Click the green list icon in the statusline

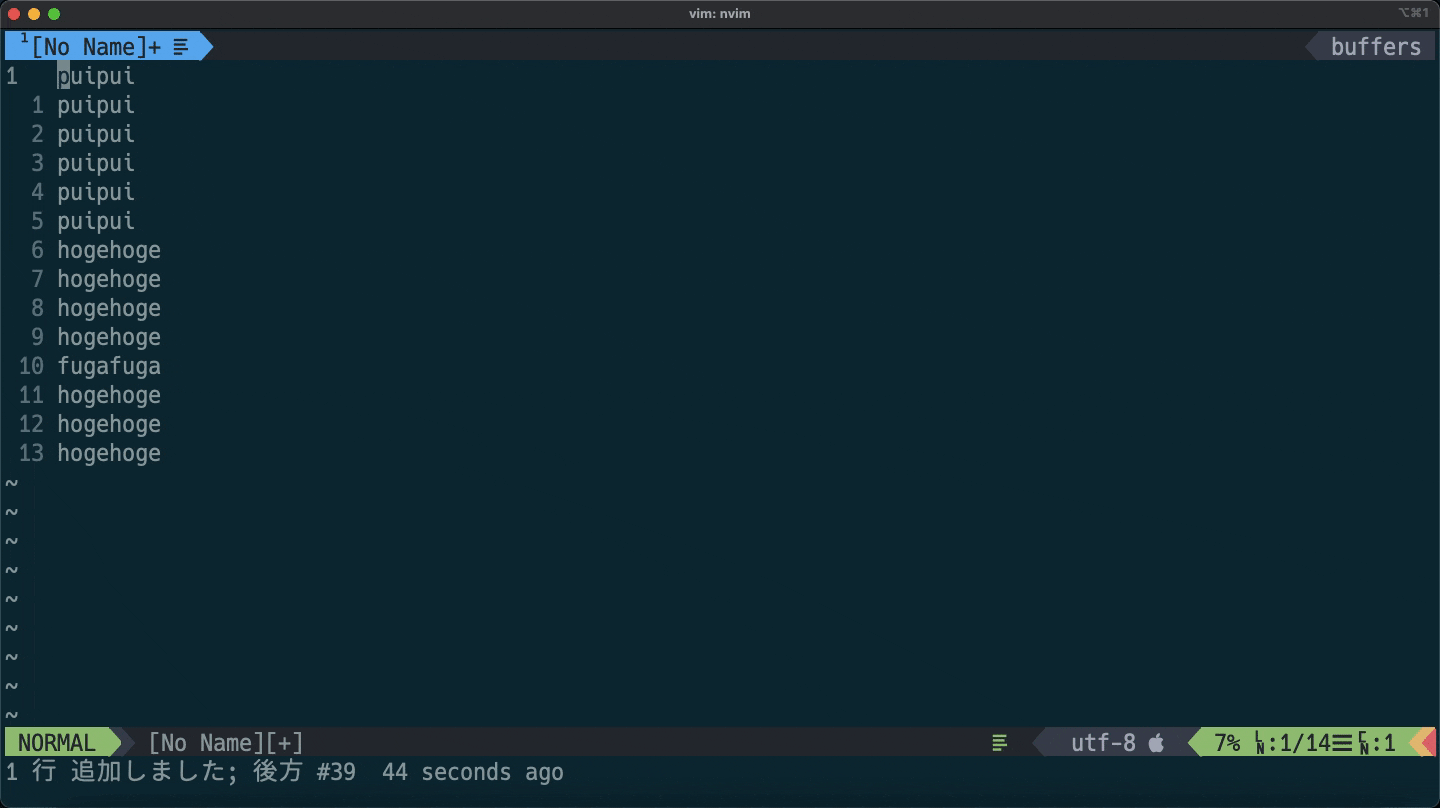point(999,742)
